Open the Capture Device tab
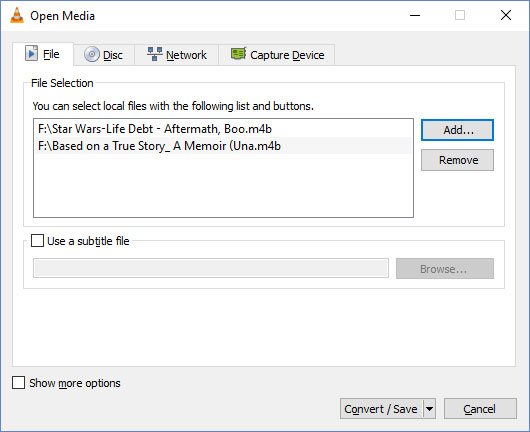This screenshot has width=530, height=432. (x=277, y=55)
